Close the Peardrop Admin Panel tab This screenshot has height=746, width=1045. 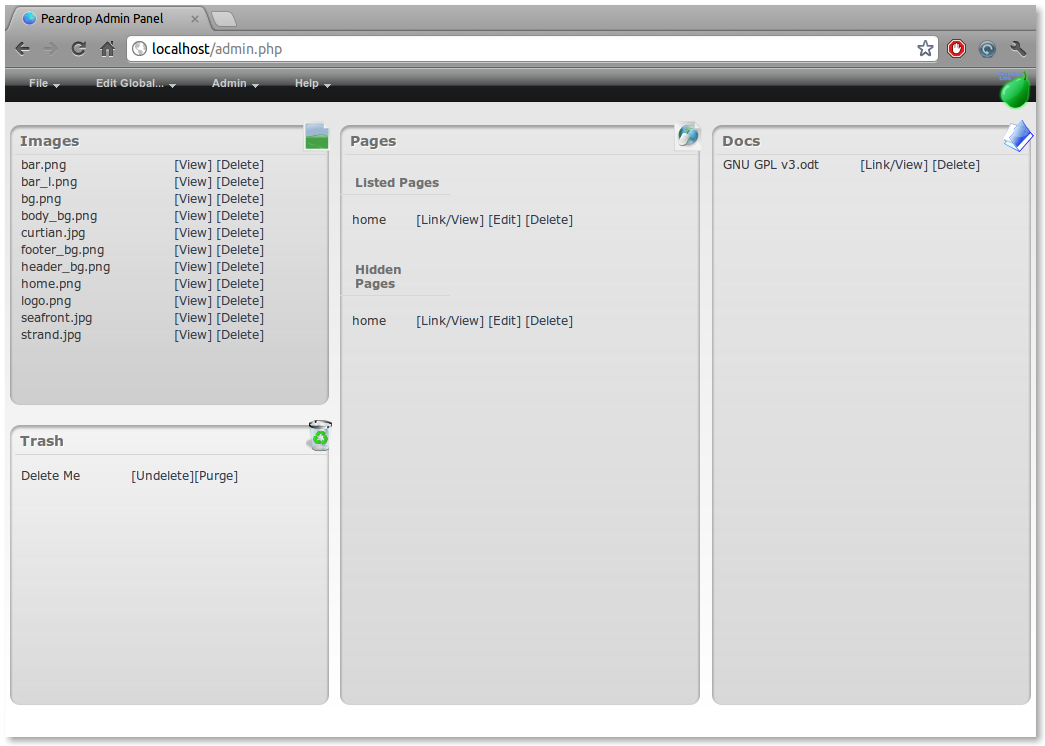click(195, 19)
